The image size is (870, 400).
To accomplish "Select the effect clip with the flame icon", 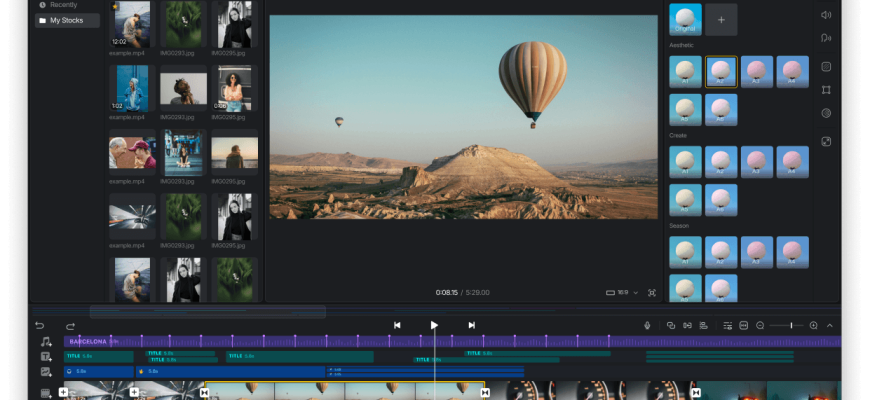I will tap(230, 372).
